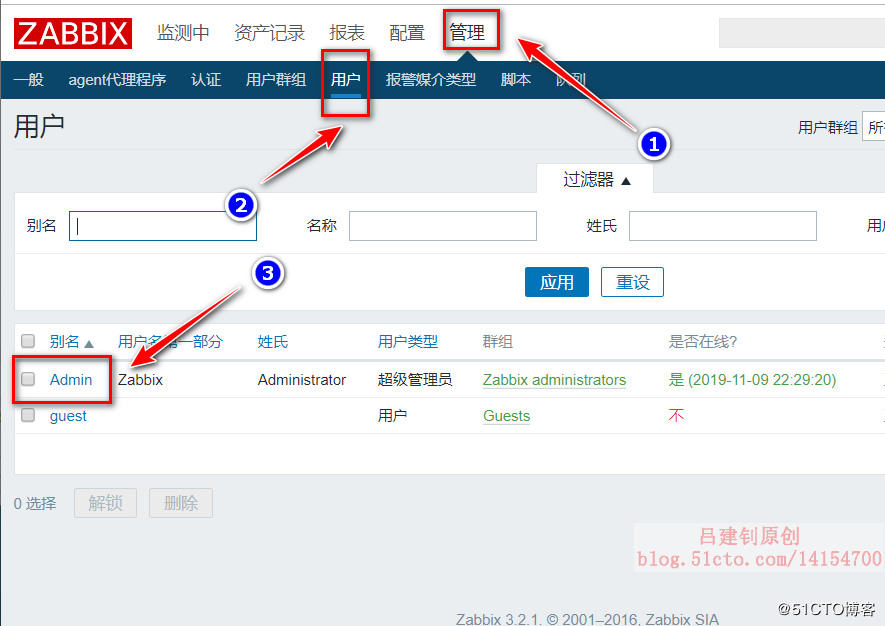Check the Admin row checkbox
The image size is (885, 626).
[x=28, y=379]
